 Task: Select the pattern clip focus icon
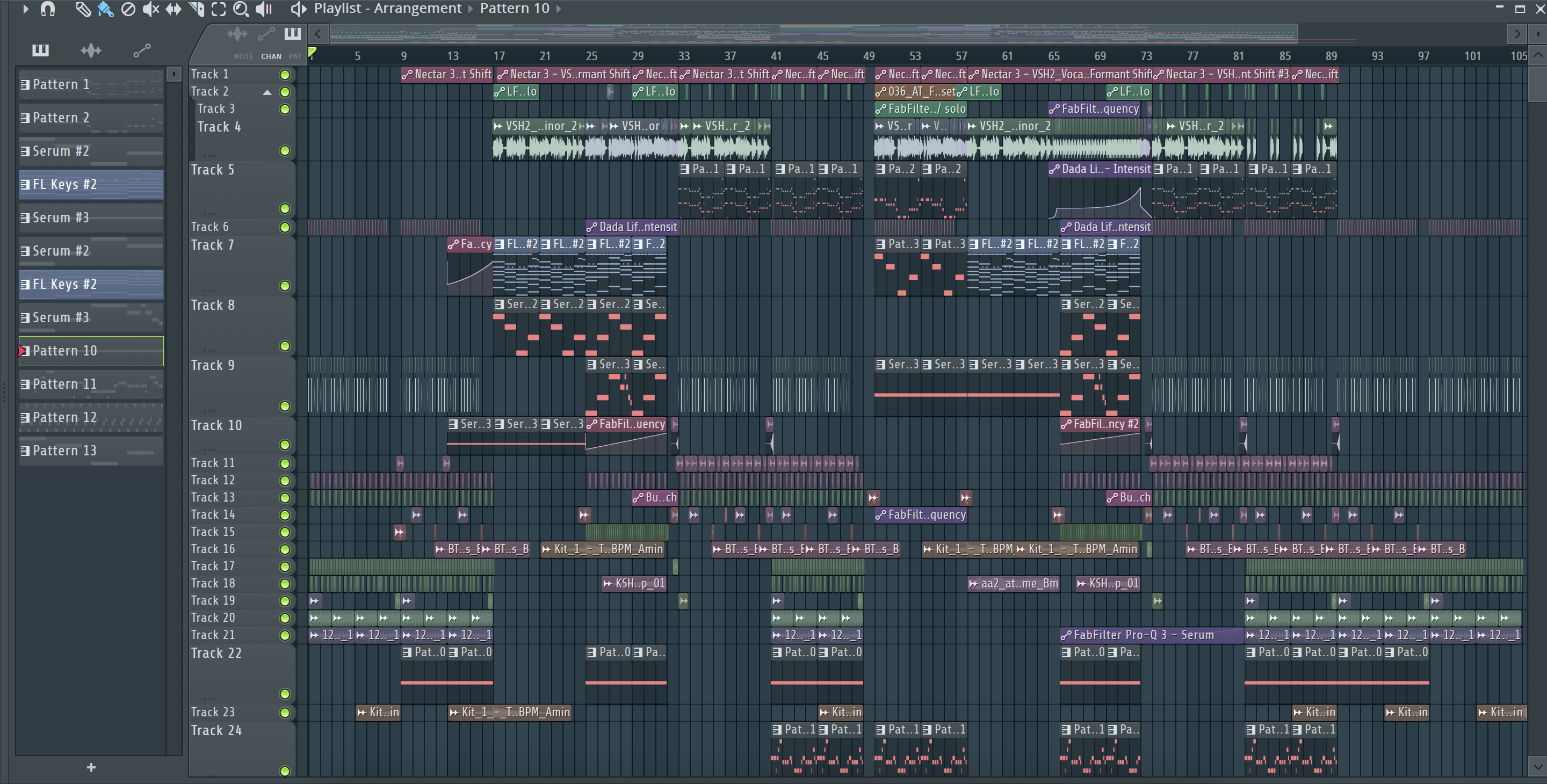(x=292, y=34)
